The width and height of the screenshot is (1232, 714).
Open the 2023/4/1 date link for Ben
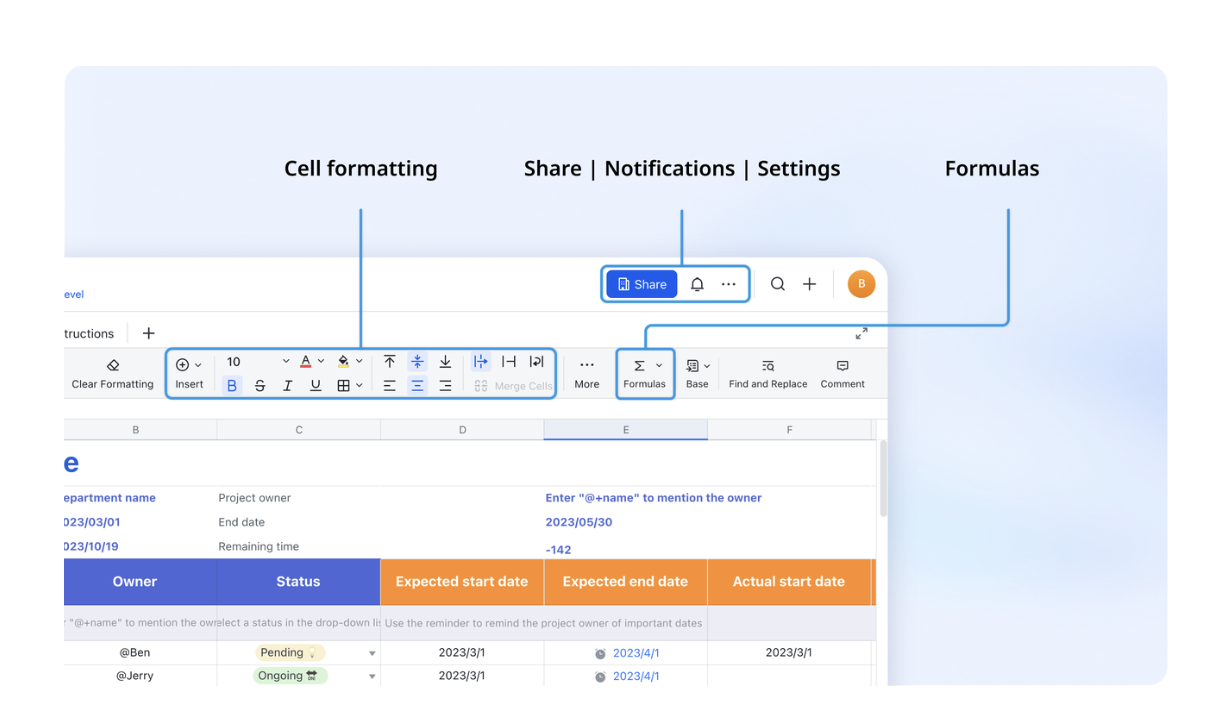click(636, 653)
